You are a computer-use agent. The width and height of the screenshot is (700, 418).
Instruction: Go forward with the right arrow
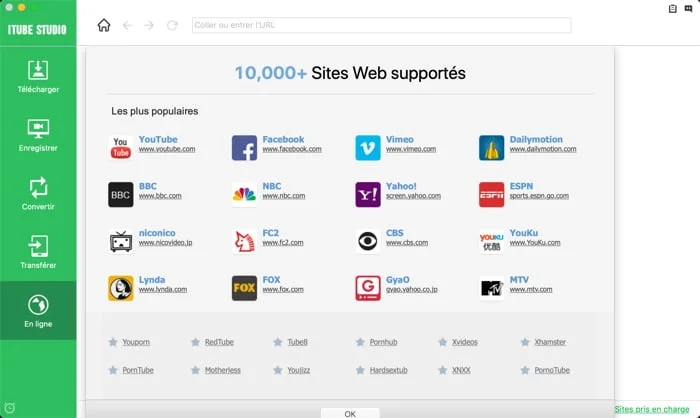[x=149, y=25]
